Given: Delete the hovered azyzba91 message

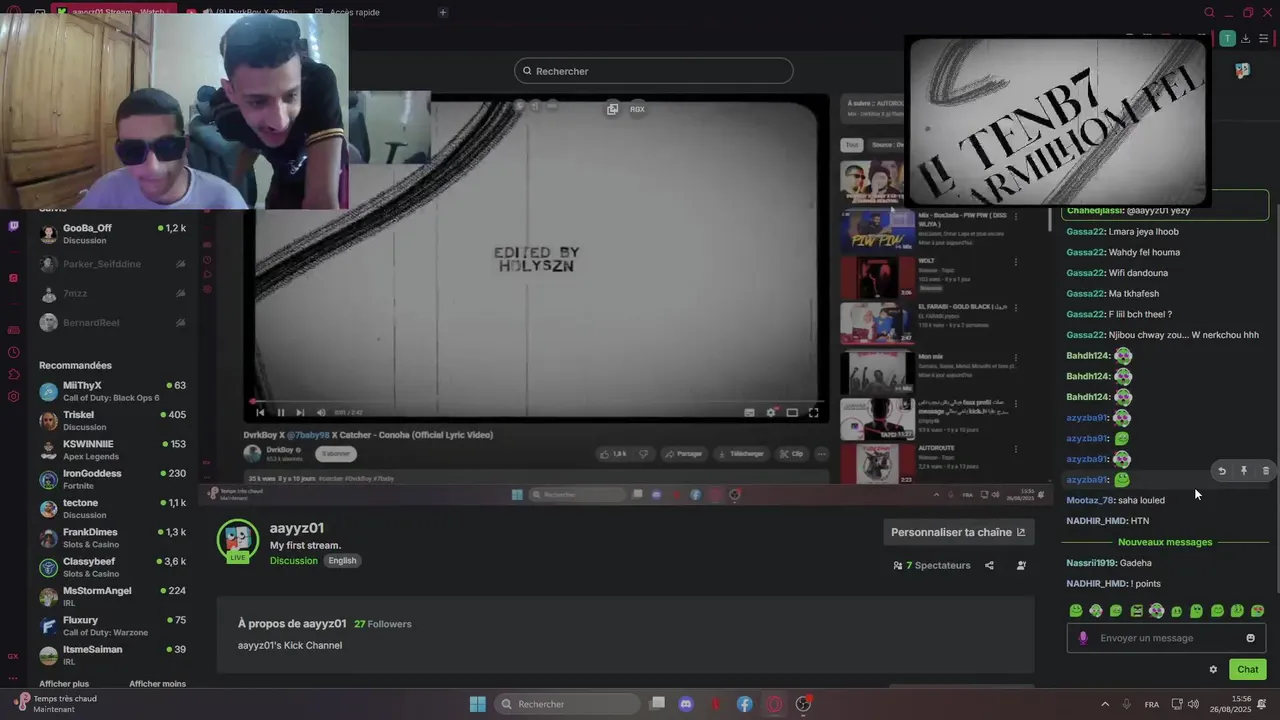Looking at the screenshot, I should [1265, 471].
